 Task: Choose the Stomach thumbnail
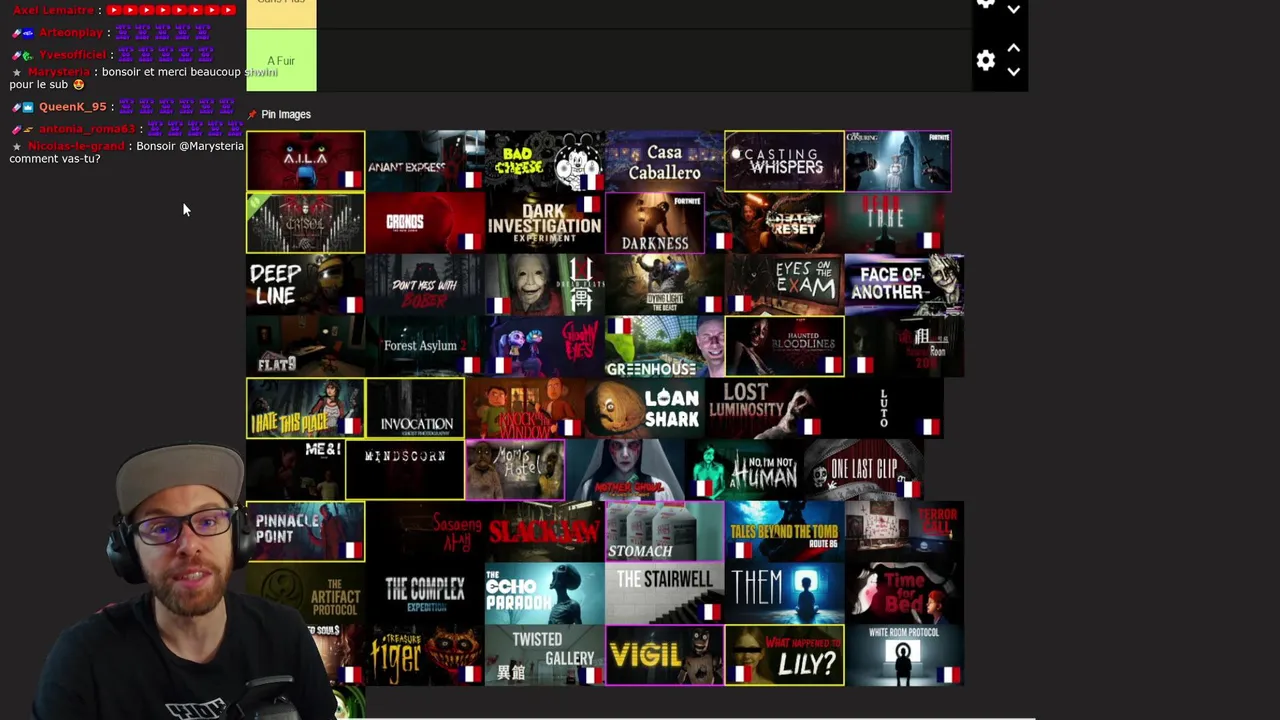tap(665, 532)
